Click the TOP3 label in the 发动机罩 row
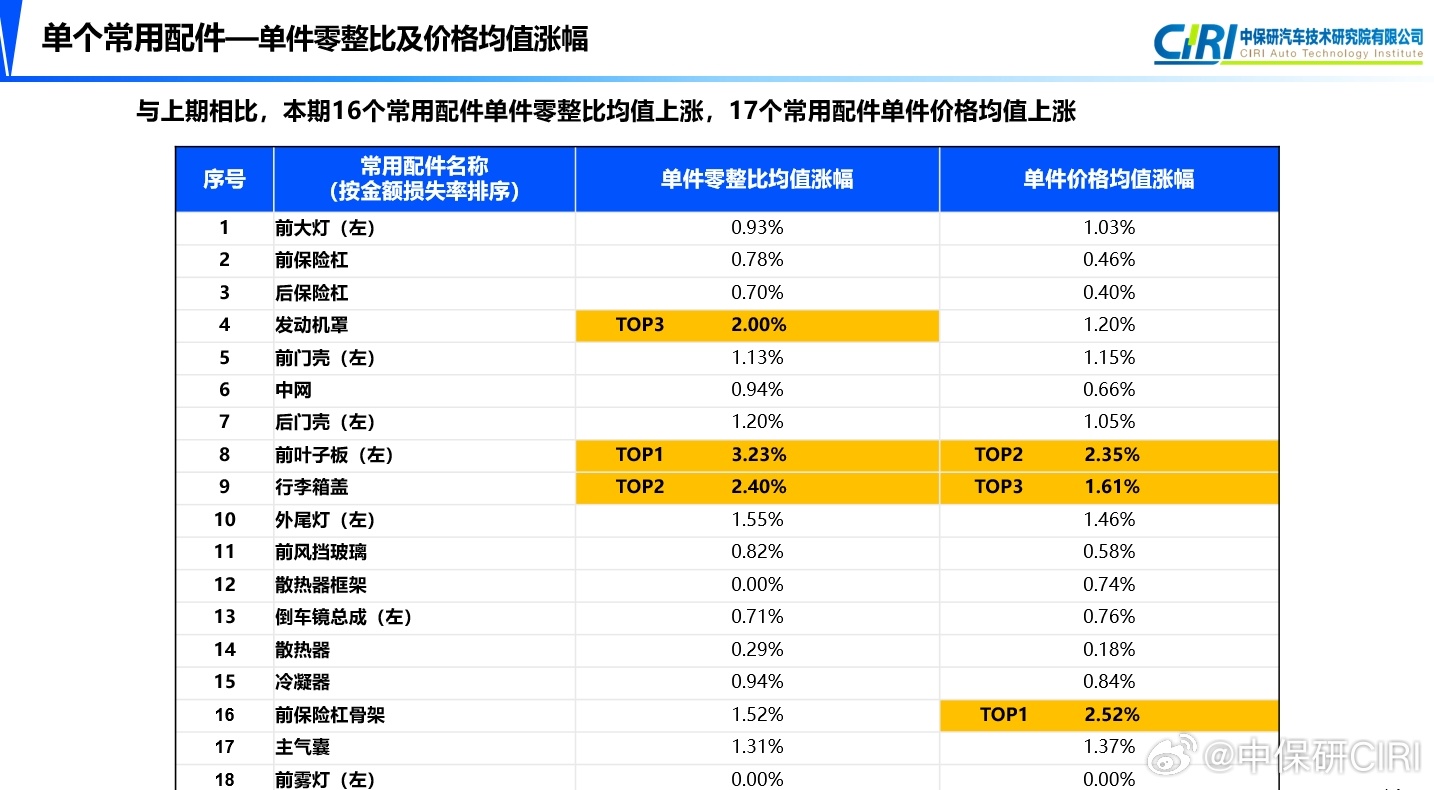 coord(640,325)
